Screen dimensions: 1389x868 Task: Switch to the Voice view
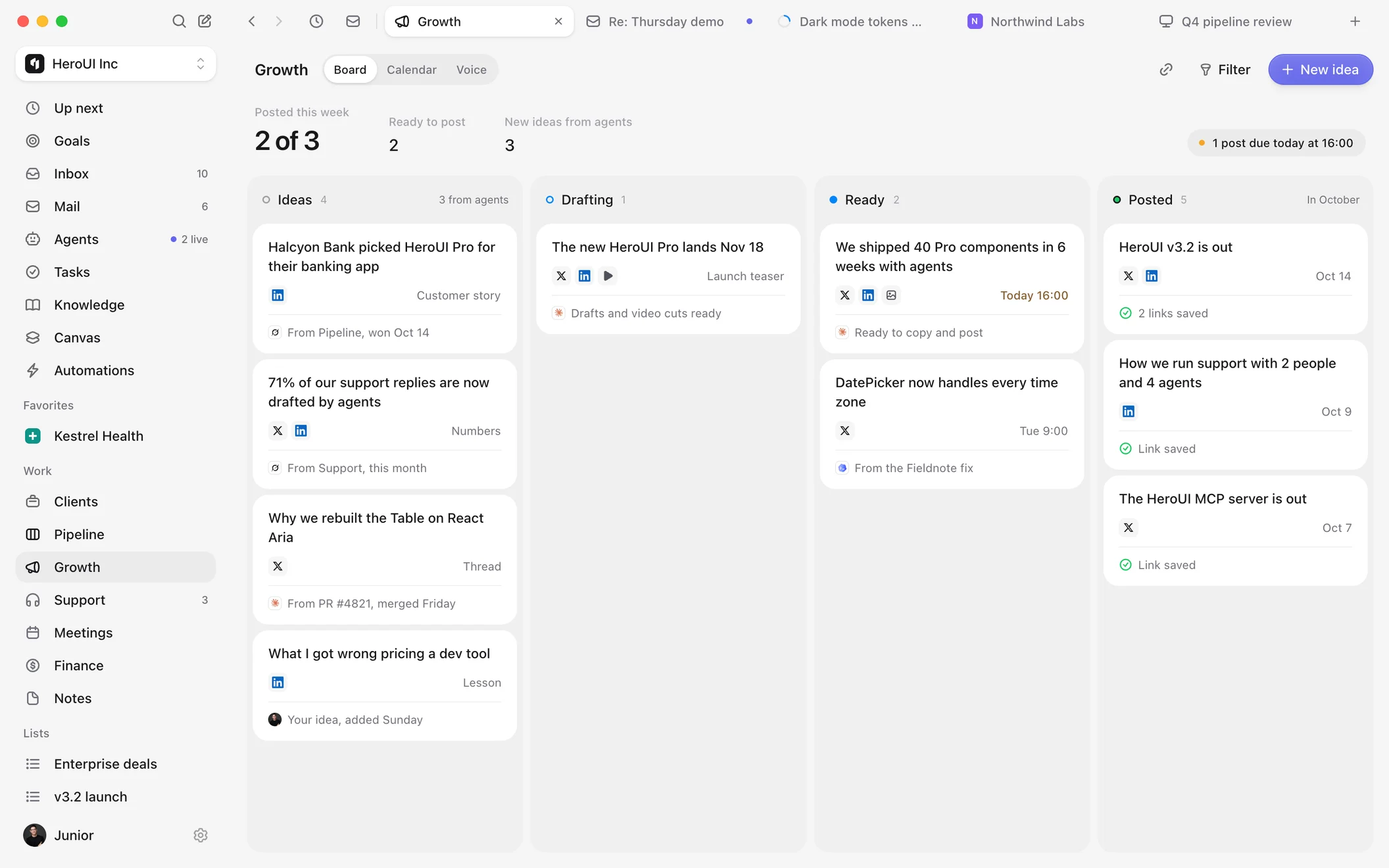(x=472, y=70)
